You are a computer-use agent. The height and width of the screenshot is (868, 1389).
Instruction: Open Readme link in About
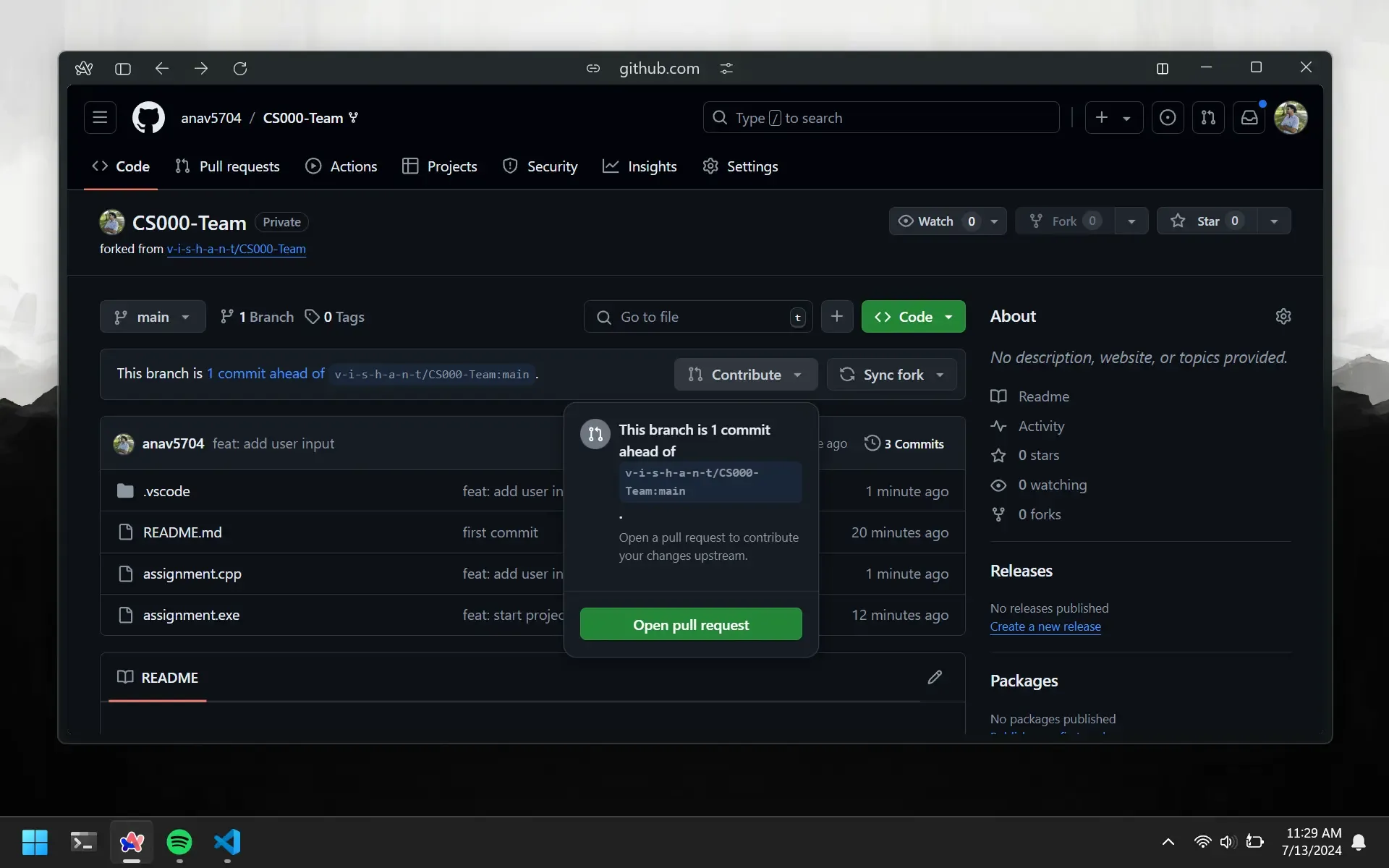[x=1030, y=396]
